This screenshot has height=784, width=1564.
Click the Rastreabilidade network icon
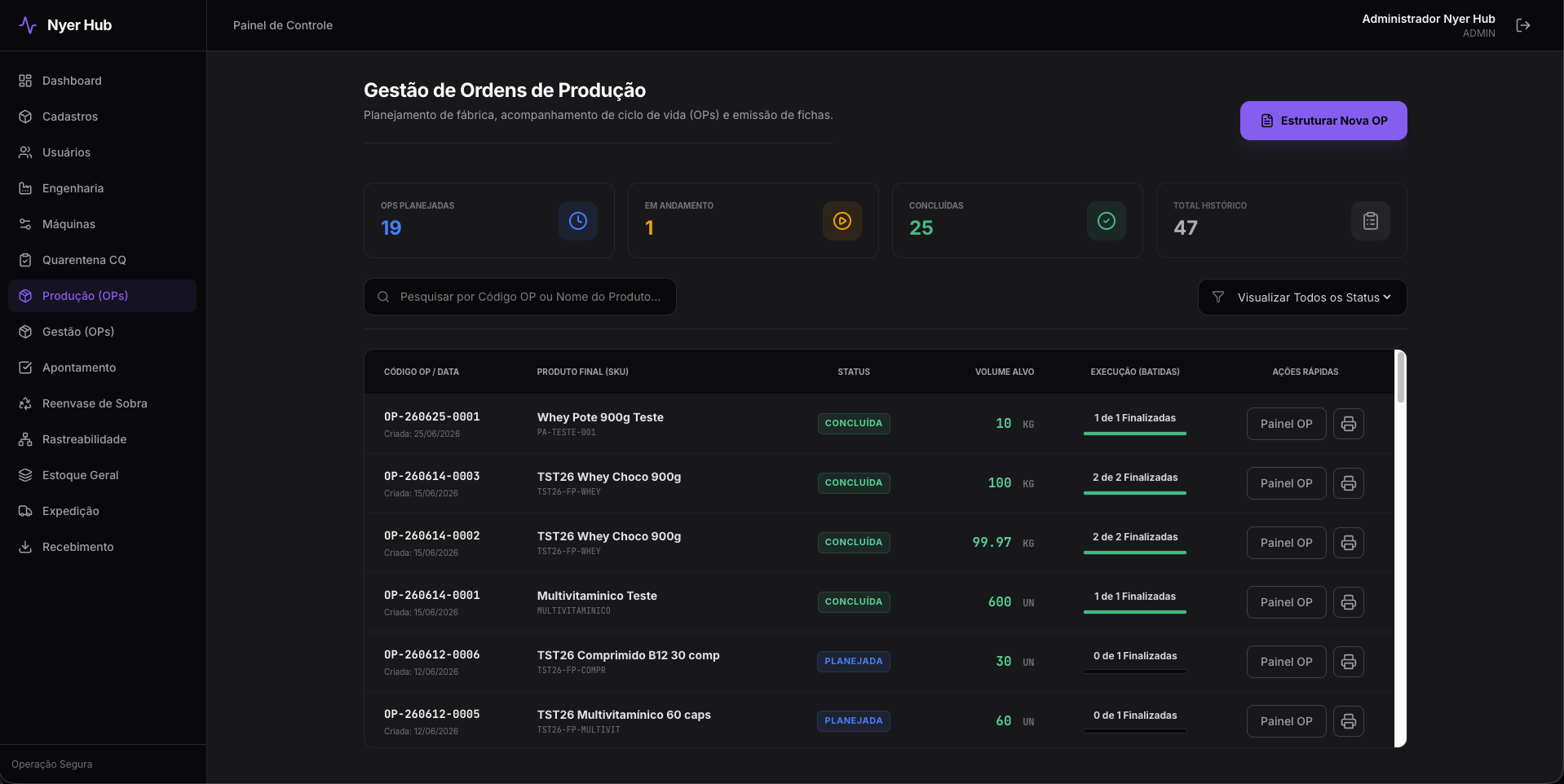coord(25,439)
